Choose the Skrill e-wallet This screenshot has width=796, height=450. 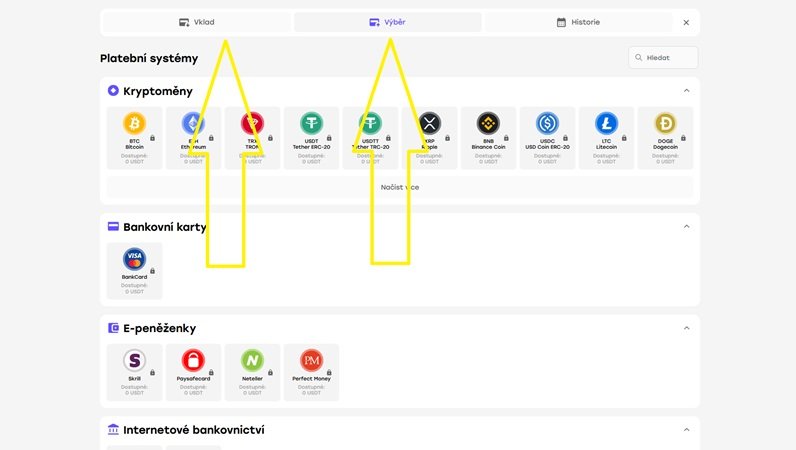(x=135, y=372)
